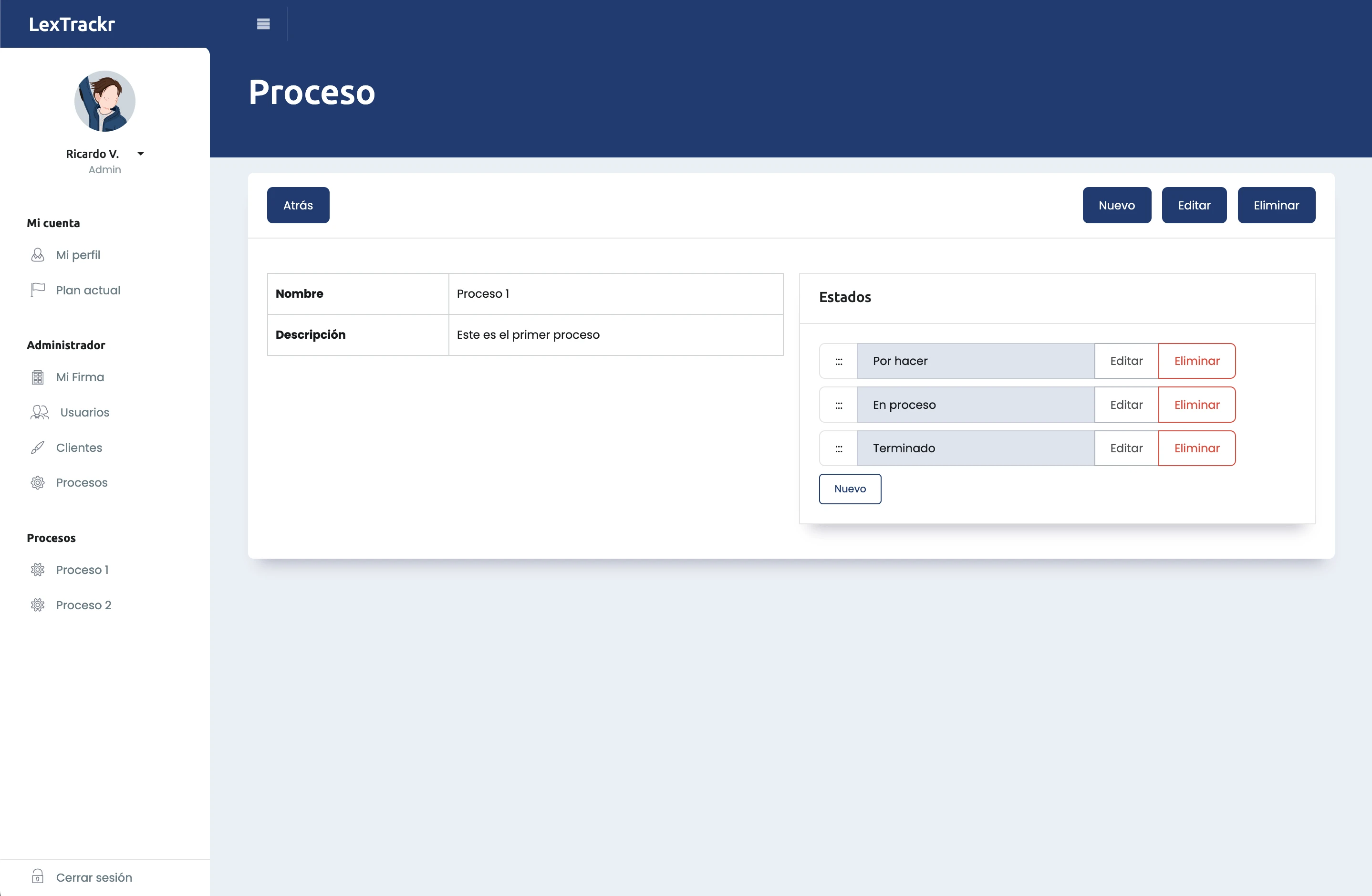Grab the drag handle for Terminado
The height and width of the screenshot is (896, 1372).
[838, 448]
